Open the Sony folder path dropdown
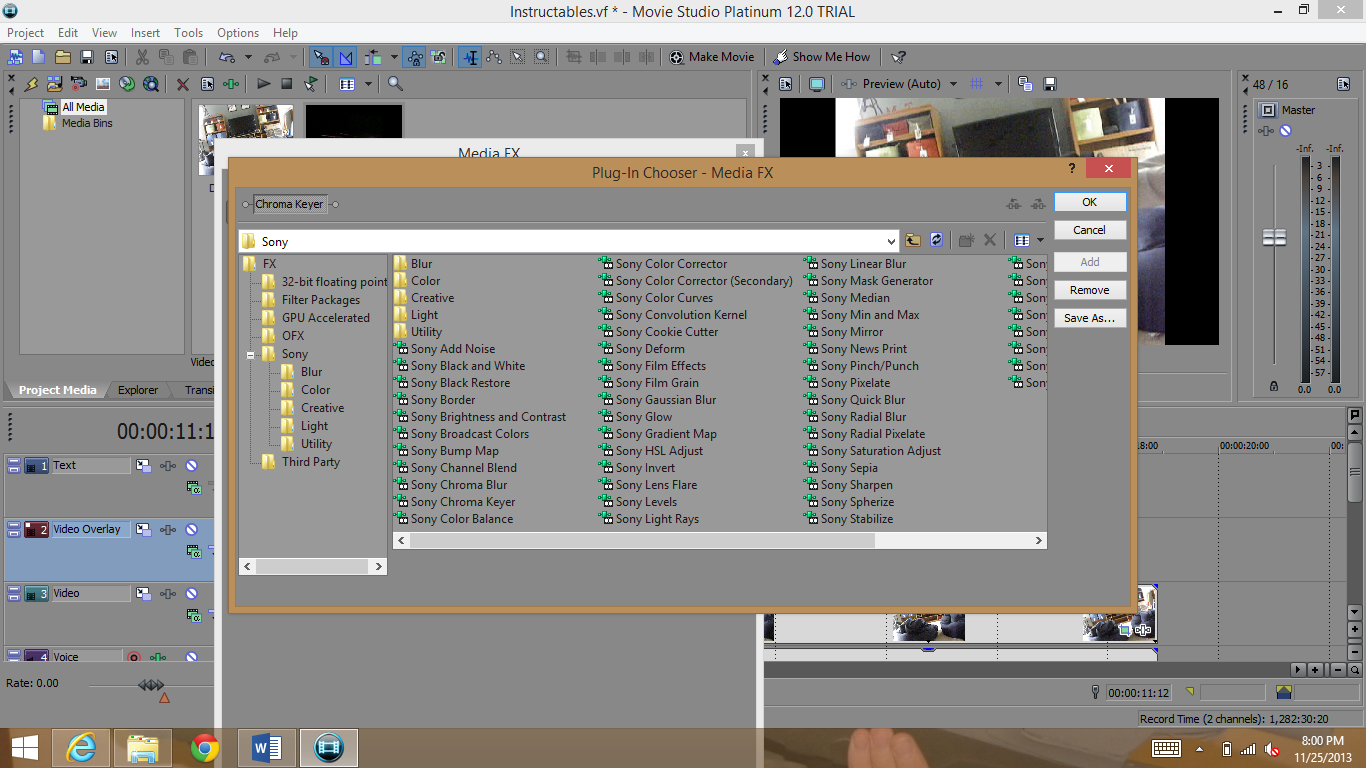Image resolution: width=1366 pixels, height=768 pixels. coord(891,241)
